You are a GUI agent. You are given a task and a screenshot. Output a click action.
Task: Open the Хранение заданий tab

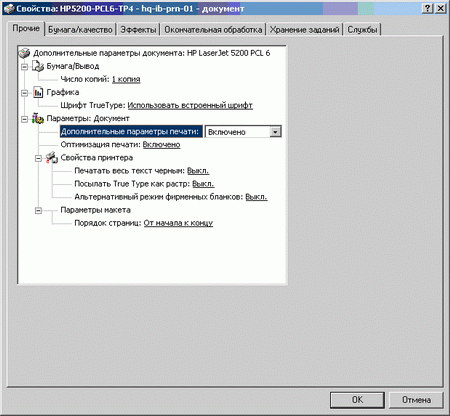click(304, 30)
